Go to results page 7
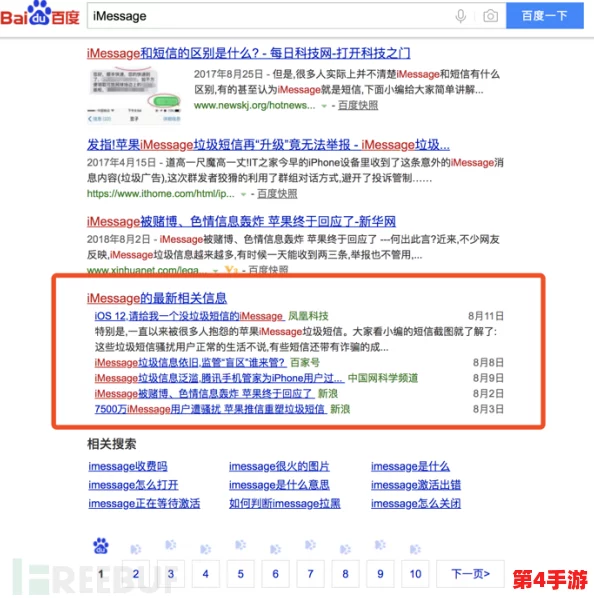594x598 pixels. click(x=310, y=574)
